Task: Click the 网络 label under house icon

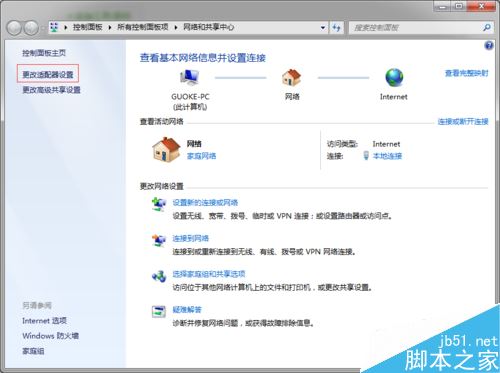Action: point(292,97)
